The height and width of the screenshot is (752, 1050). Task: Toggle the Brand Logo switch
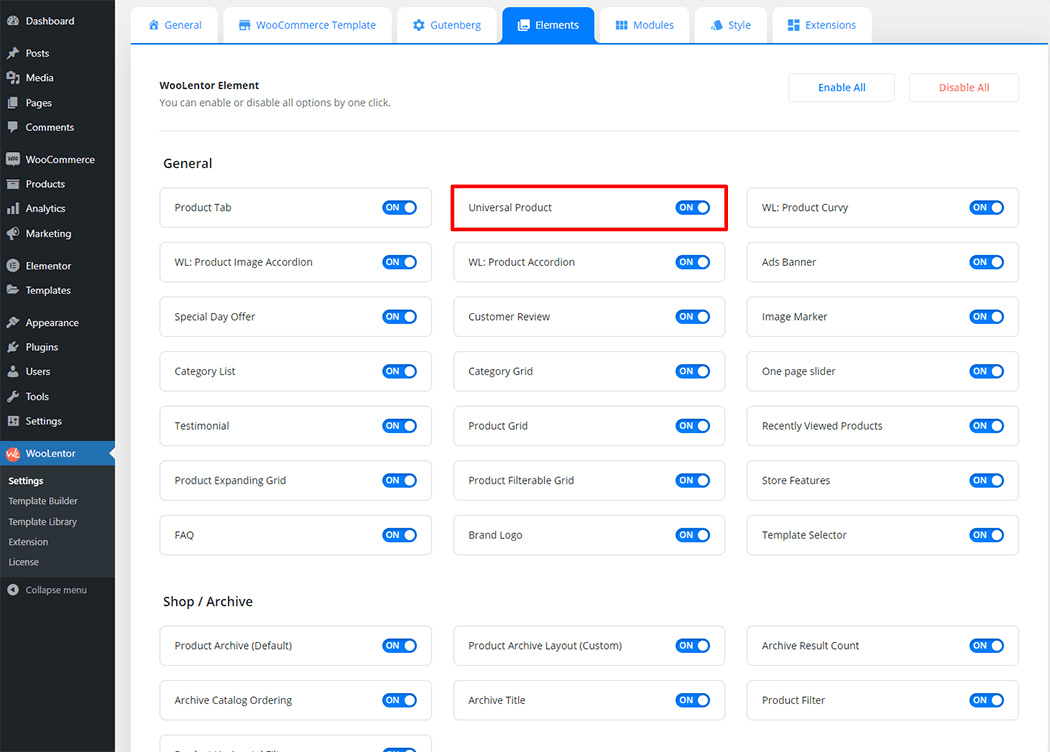pos(692,535)
